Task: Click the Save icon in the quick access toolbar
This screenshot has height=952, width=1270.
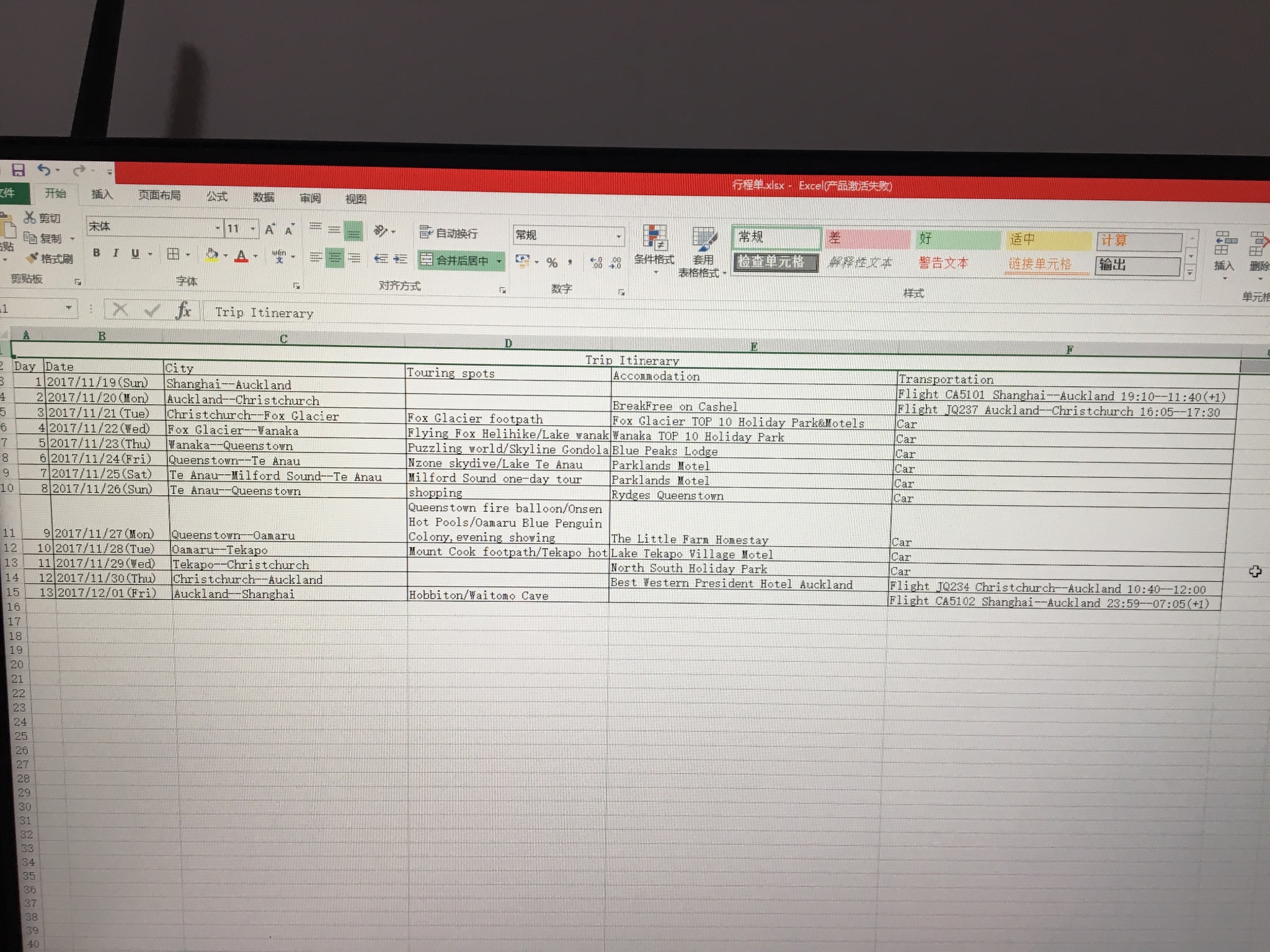Action: tap(19, 170)
